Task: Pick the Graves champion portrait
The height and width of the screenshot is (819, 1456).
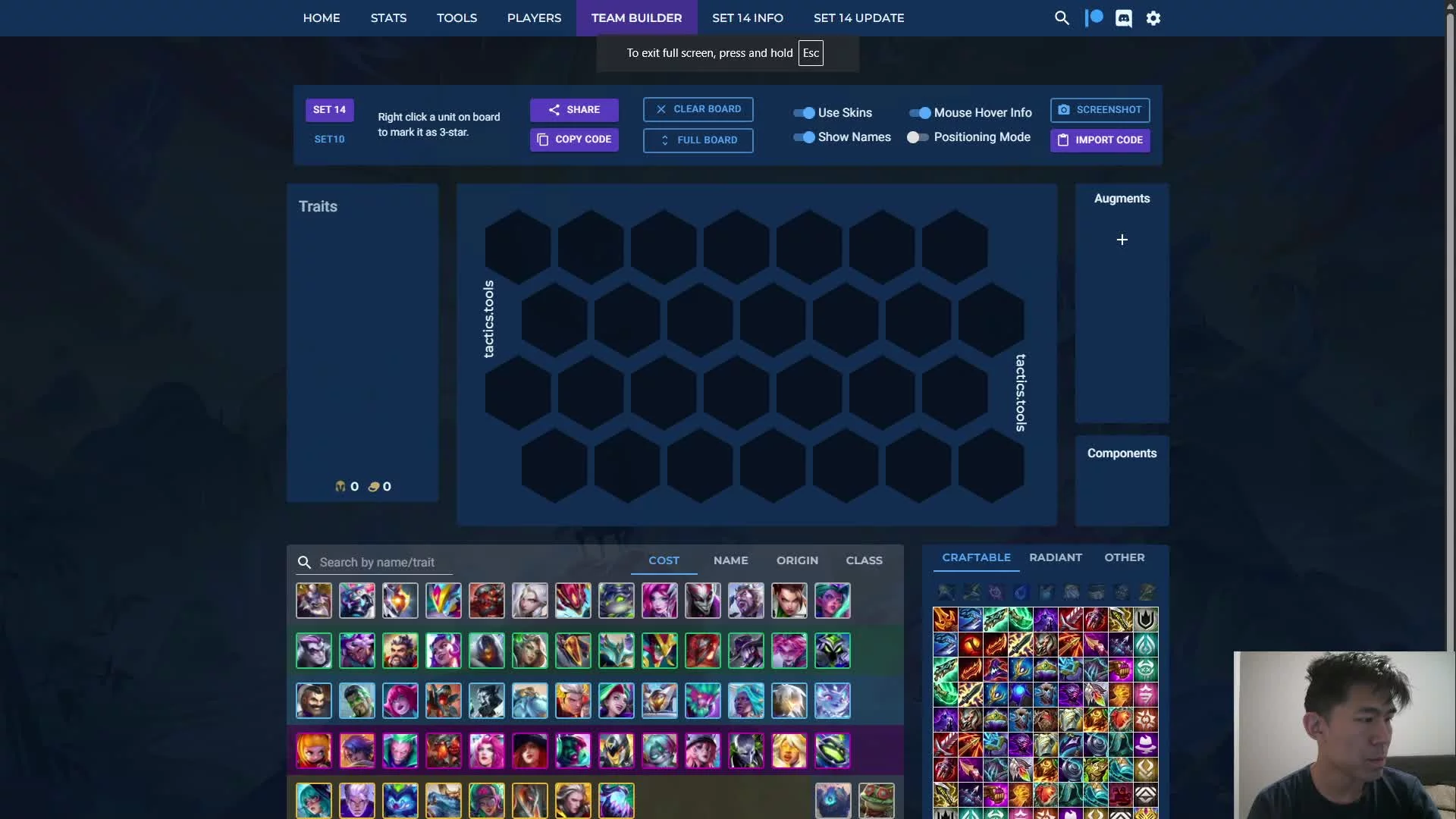Action: click(x=400, y=651)
